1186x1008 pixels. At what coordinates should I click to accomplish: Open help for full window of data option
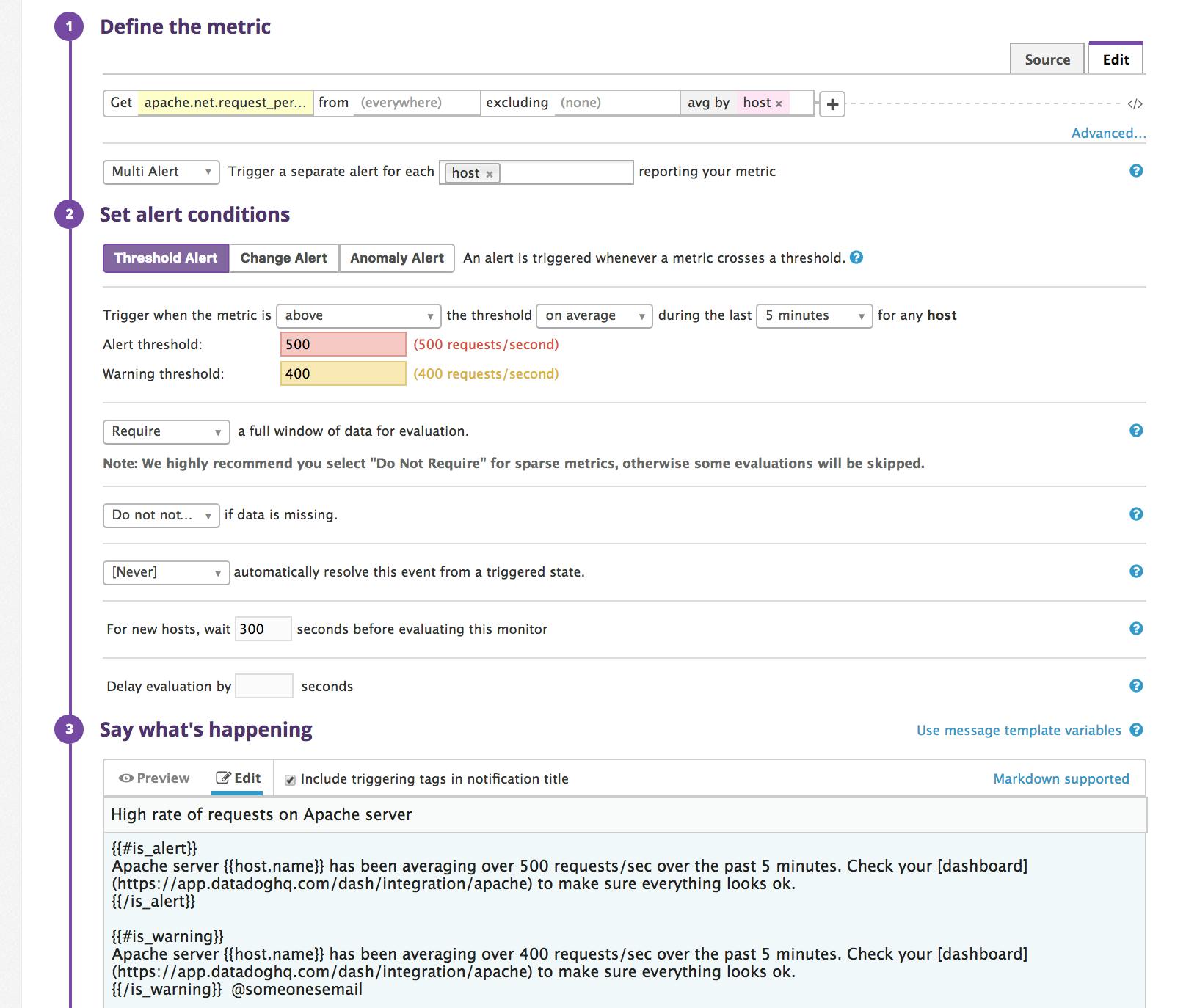click(x=1135, y=431)
